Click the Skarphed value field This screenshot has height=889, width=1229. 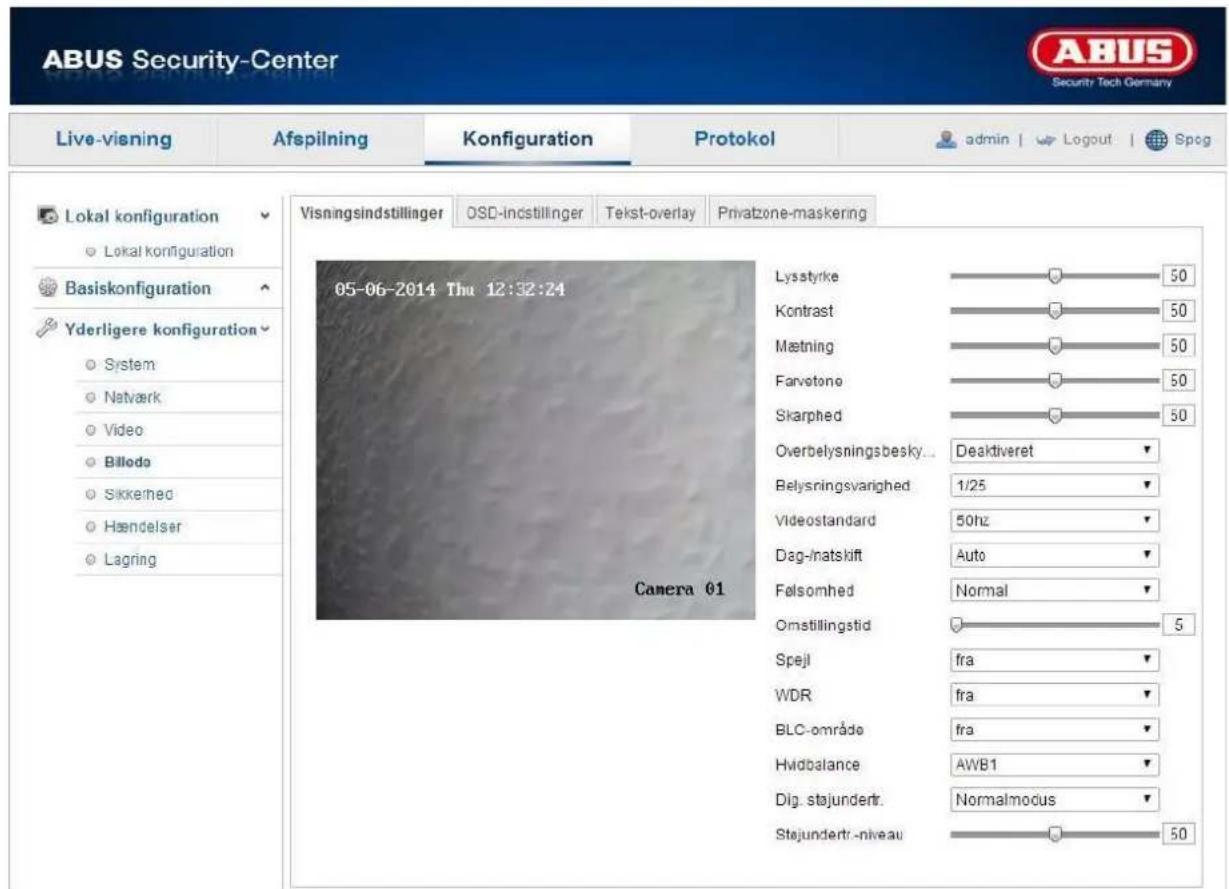click(1178, 416)
